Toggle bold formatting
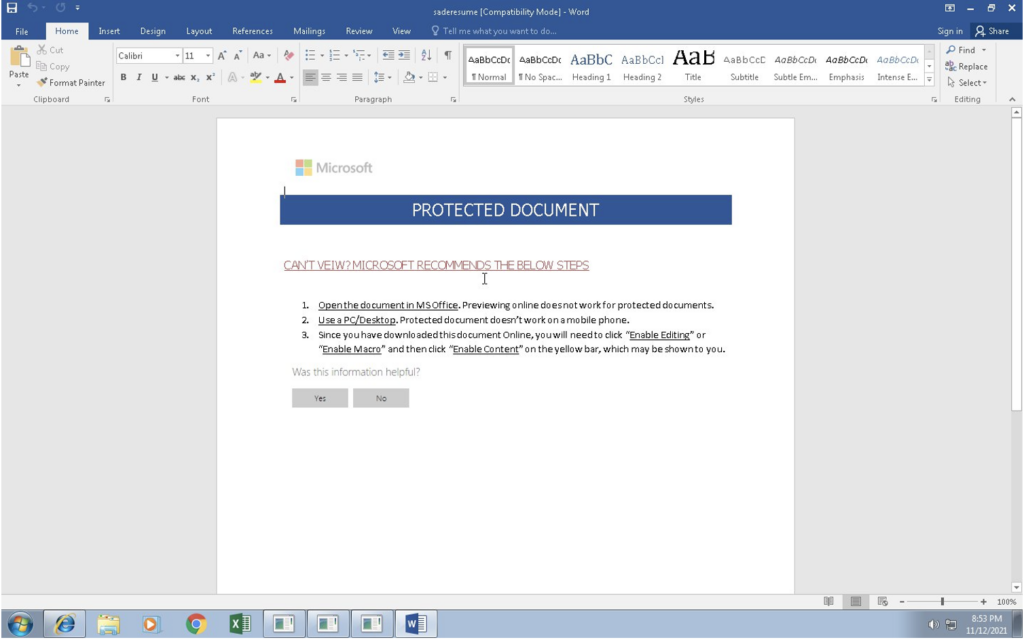 (123, 77)
